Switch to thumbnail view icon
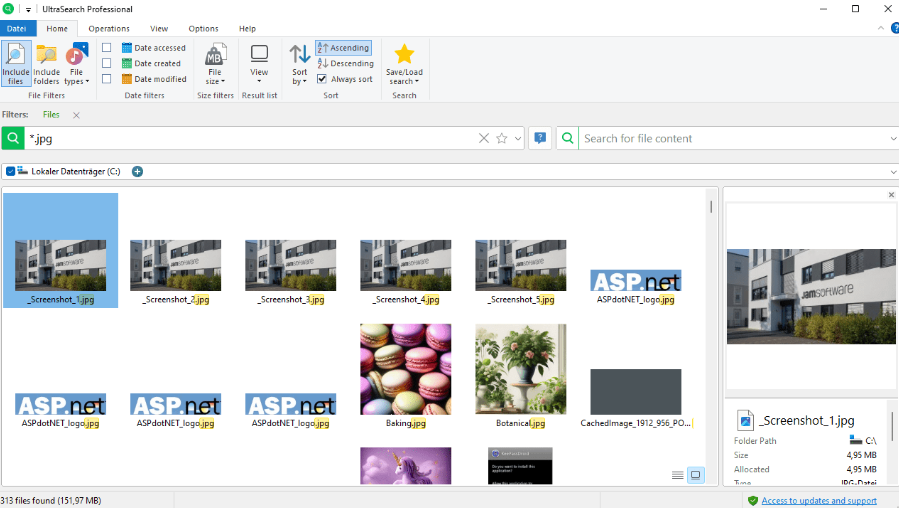Screen dimensions: 899x508 [695, 475]
